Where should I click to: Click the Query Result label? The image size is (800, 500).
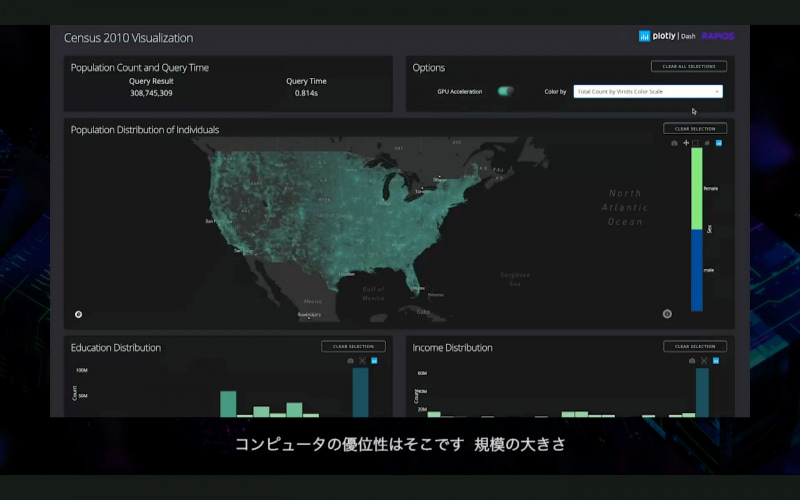[x=151, y=81]
